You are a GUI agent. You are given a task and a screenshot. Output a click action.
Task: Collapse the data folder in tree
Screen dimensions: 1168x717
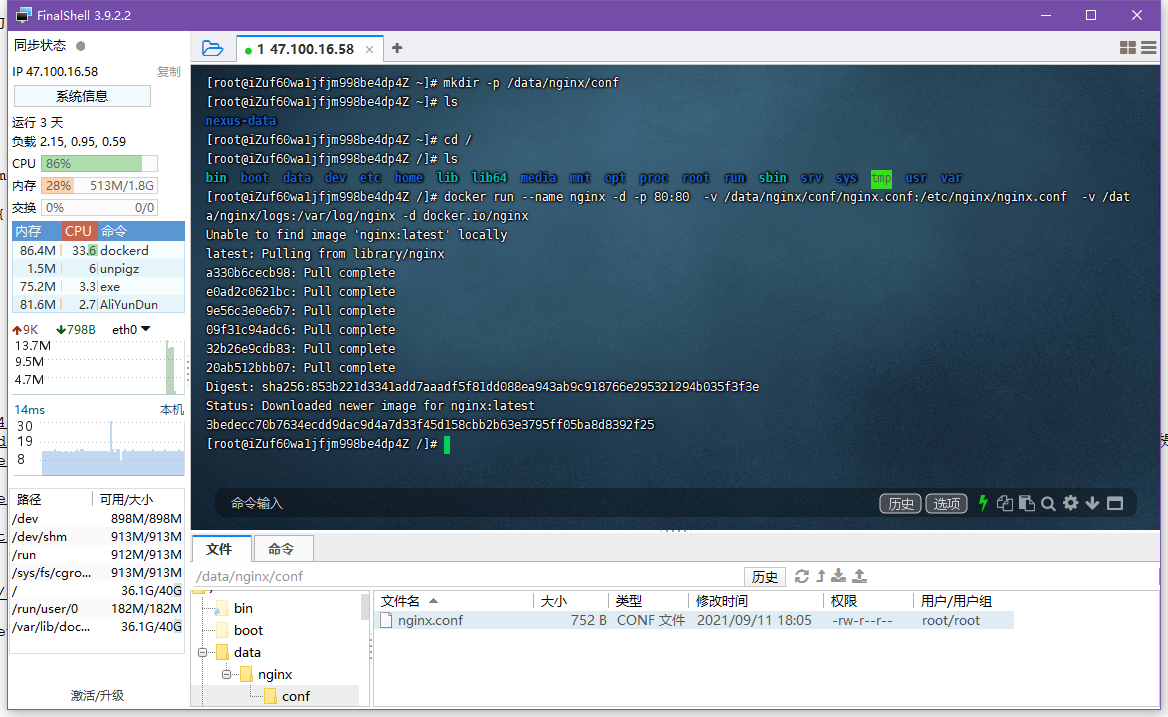tap(202, 652)
